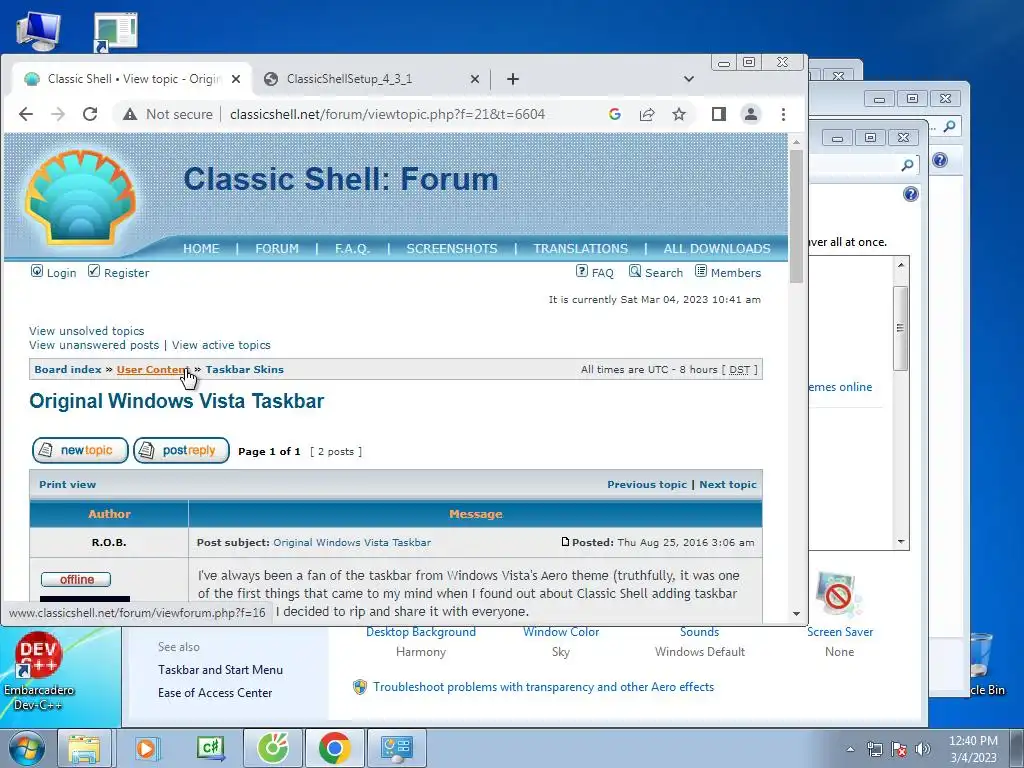The image size is (1024, 768).
Task: Click the share page icon
Action: coord(647,114)
